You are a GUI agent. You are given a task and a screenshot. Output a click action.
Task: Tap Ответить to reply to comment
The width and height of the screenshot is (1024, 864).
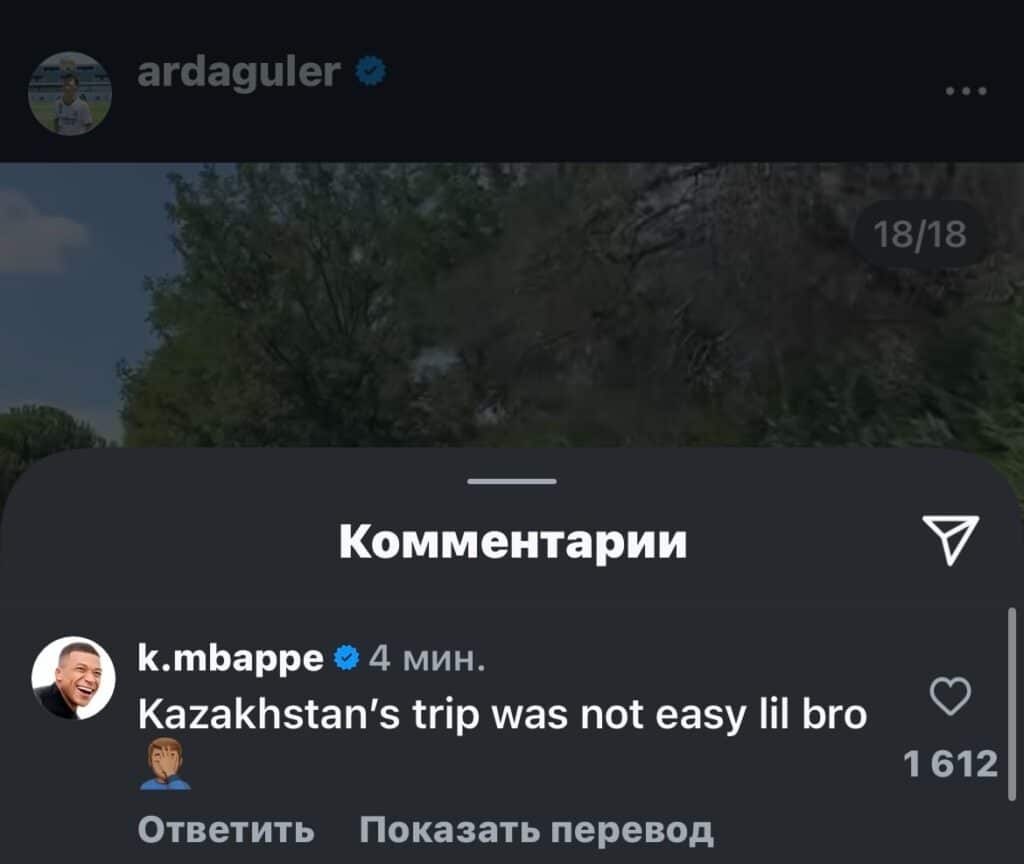(226, 829)
